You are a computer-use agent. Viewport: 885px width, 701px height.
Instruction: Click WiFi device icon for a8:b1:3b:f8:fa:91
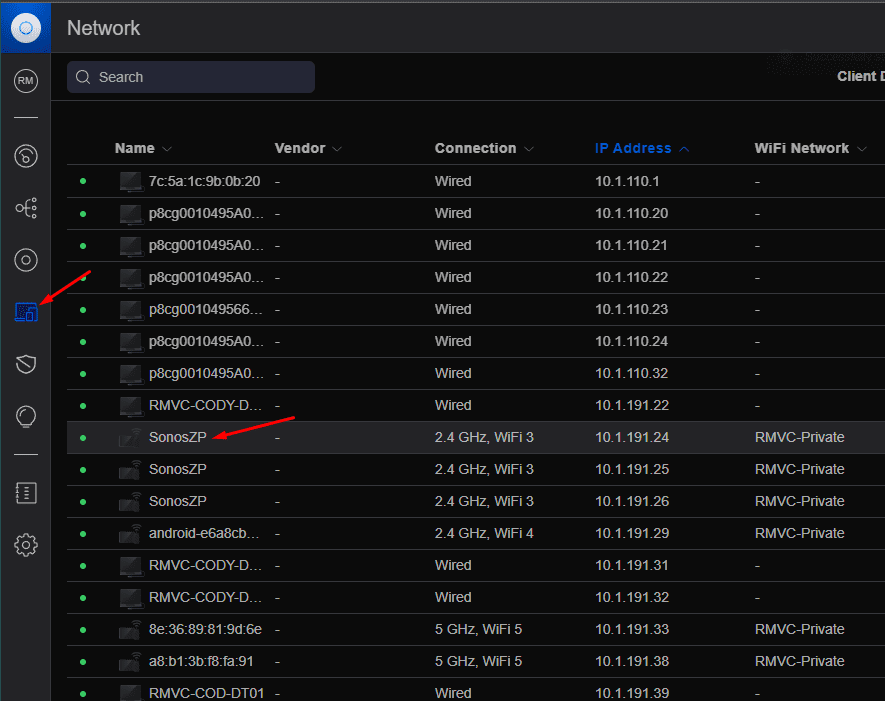tap(130, 662)
